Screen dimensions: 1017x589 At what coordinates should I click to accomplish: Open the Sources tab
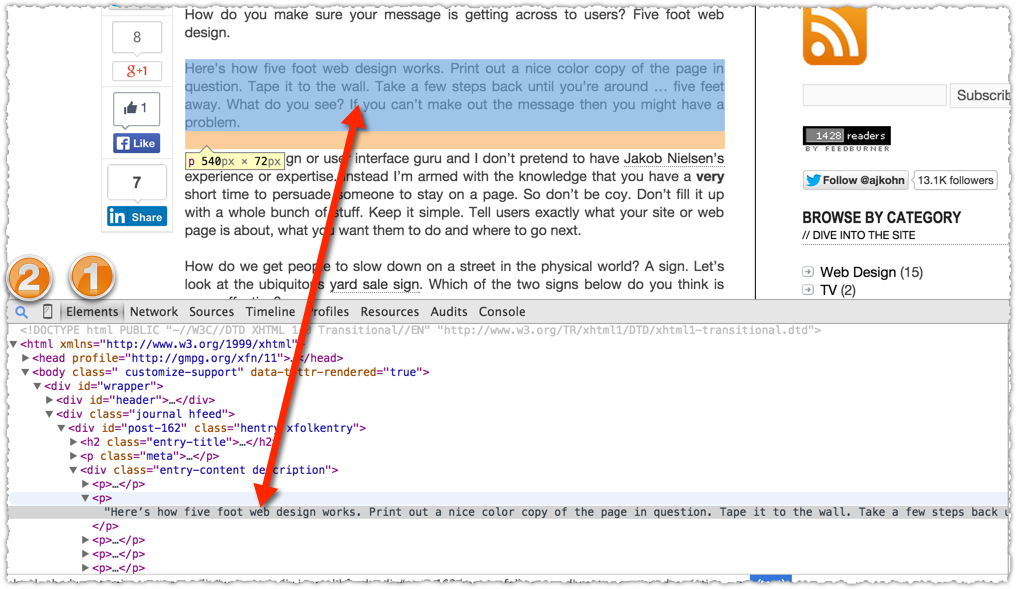pyautogui.click(x=211, y=311)
